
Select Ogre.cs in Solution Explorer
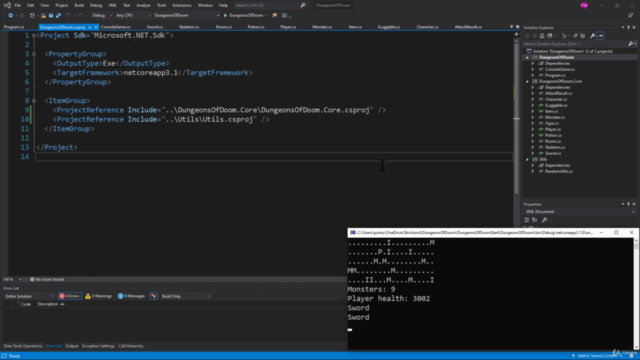pos(552,123)
